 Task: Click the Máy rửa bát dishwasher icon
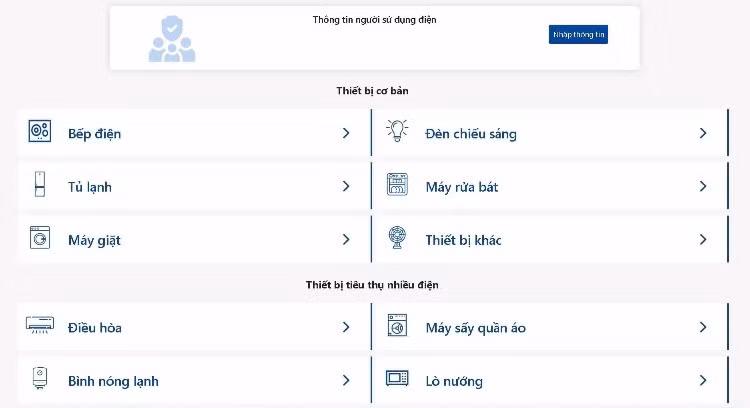coord(397,184)
